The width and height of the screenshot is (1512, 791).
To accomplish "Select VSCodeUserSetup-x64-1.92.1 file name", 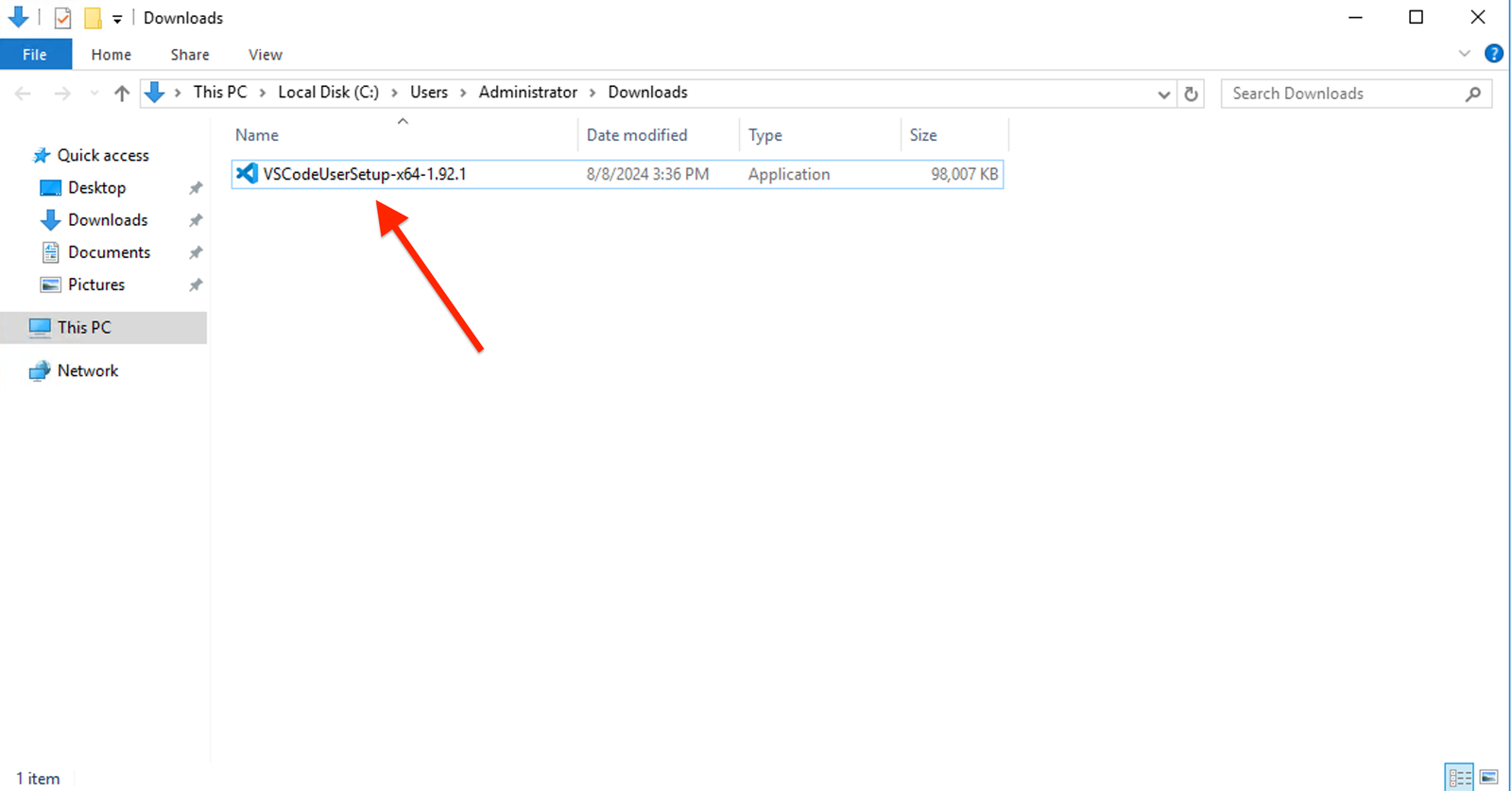I will point(365,174).
